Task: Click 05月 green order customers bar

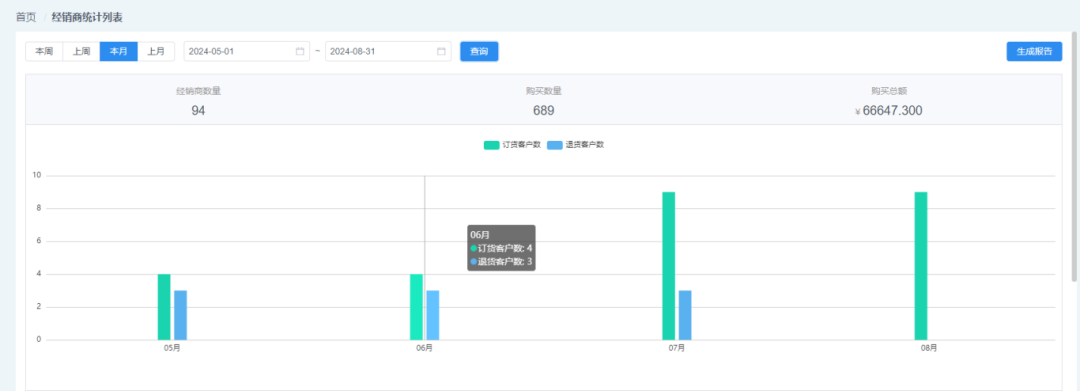Action: point(164,307)
